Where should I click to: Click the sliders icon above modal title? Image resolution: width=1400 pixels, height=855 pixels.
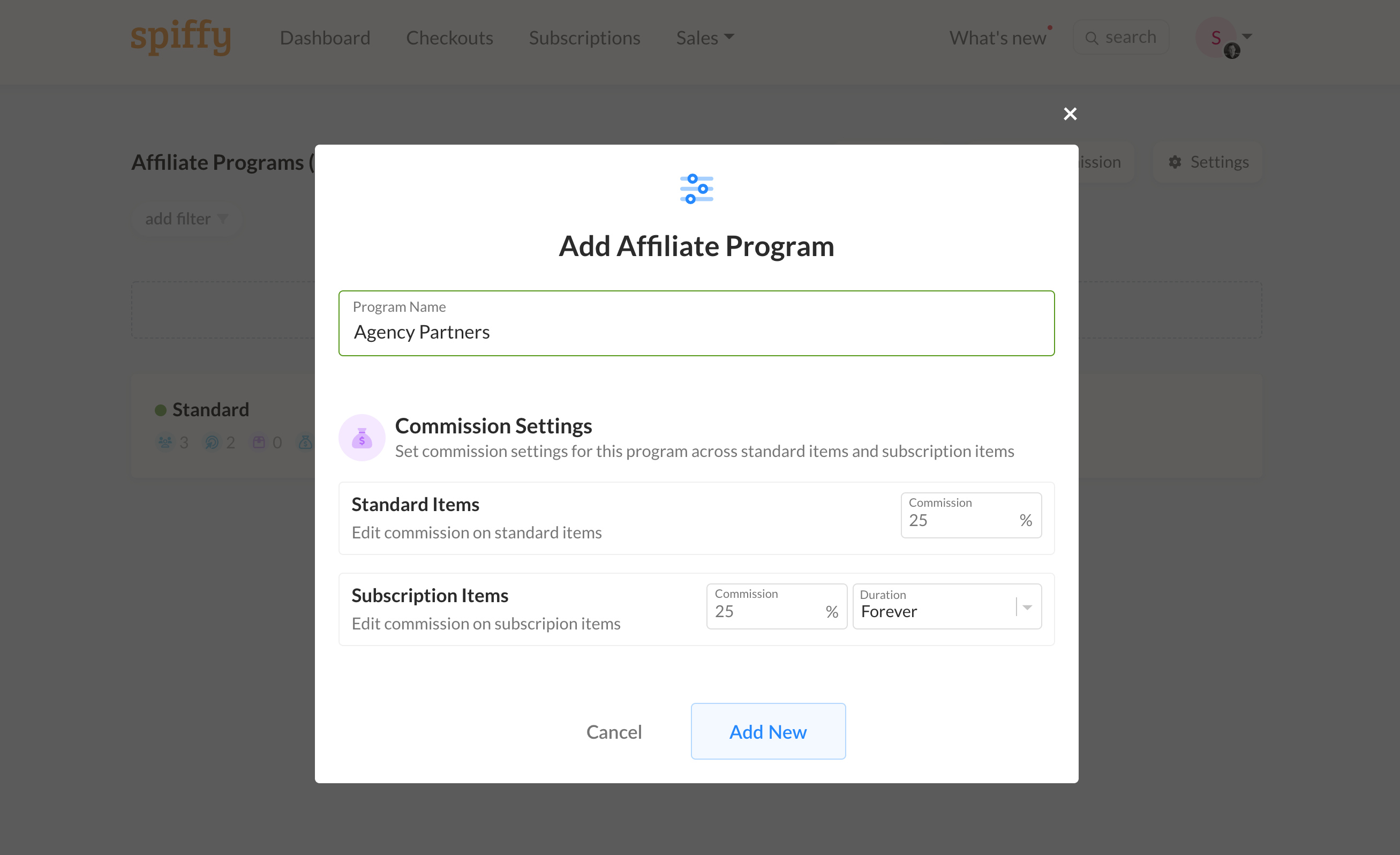[x=696, y=189]
